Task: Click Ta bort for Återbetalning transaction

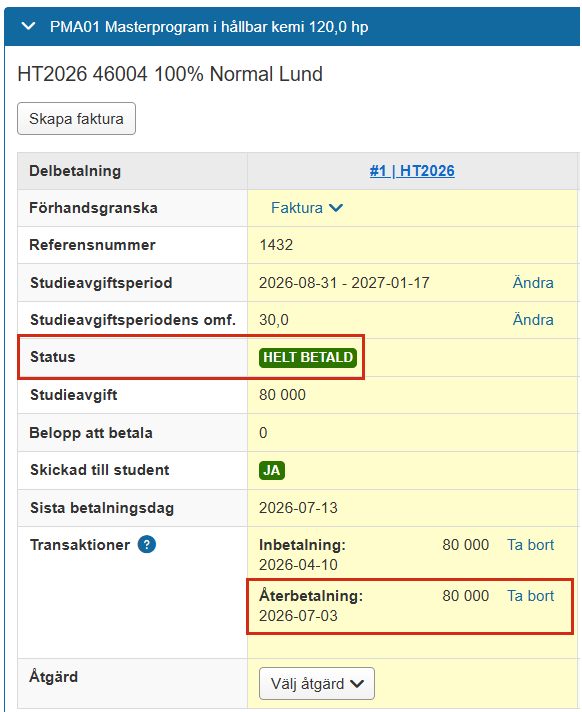Action: pos(530,595)
